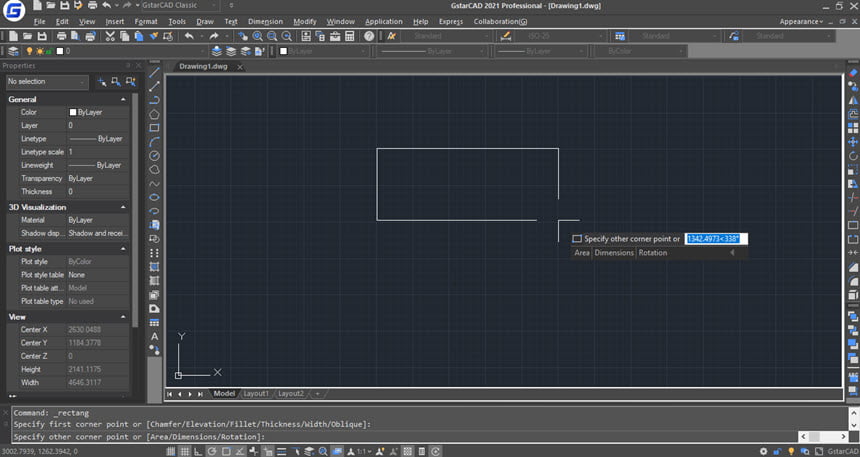Viewport: 860px width, 457px height.
Task: Open the No selection dropdown
Action: tap(47, 82)
